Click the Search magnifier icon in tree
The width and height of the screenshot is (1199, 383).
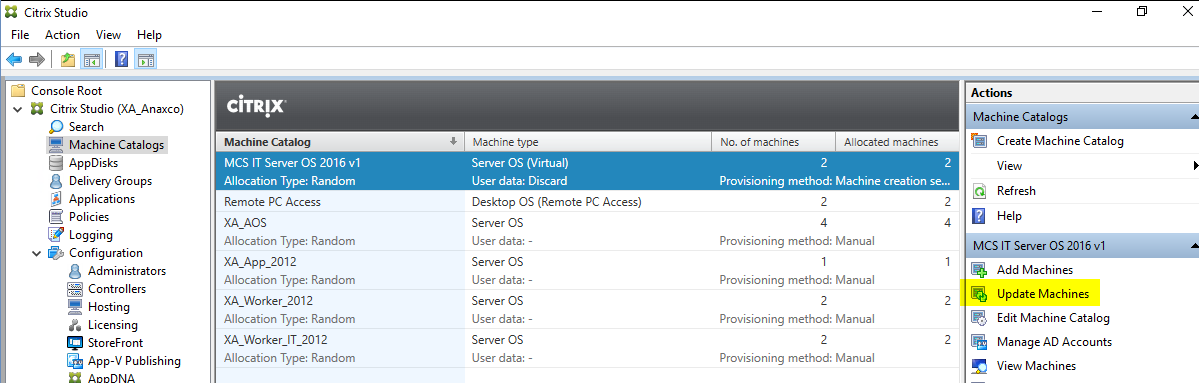(x=57, y=126)
